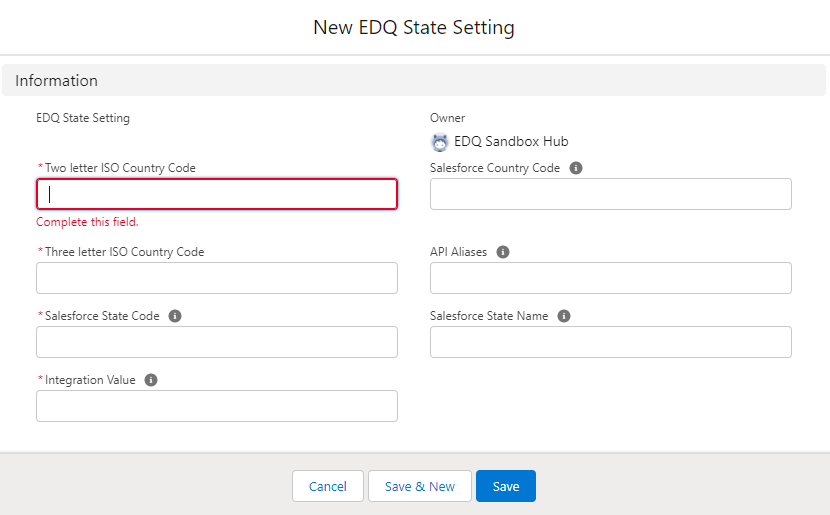Focus the Two letter ISO Country Code field
Image resolution: width=830 pixels, height=515 pixels.
[217, 194]
